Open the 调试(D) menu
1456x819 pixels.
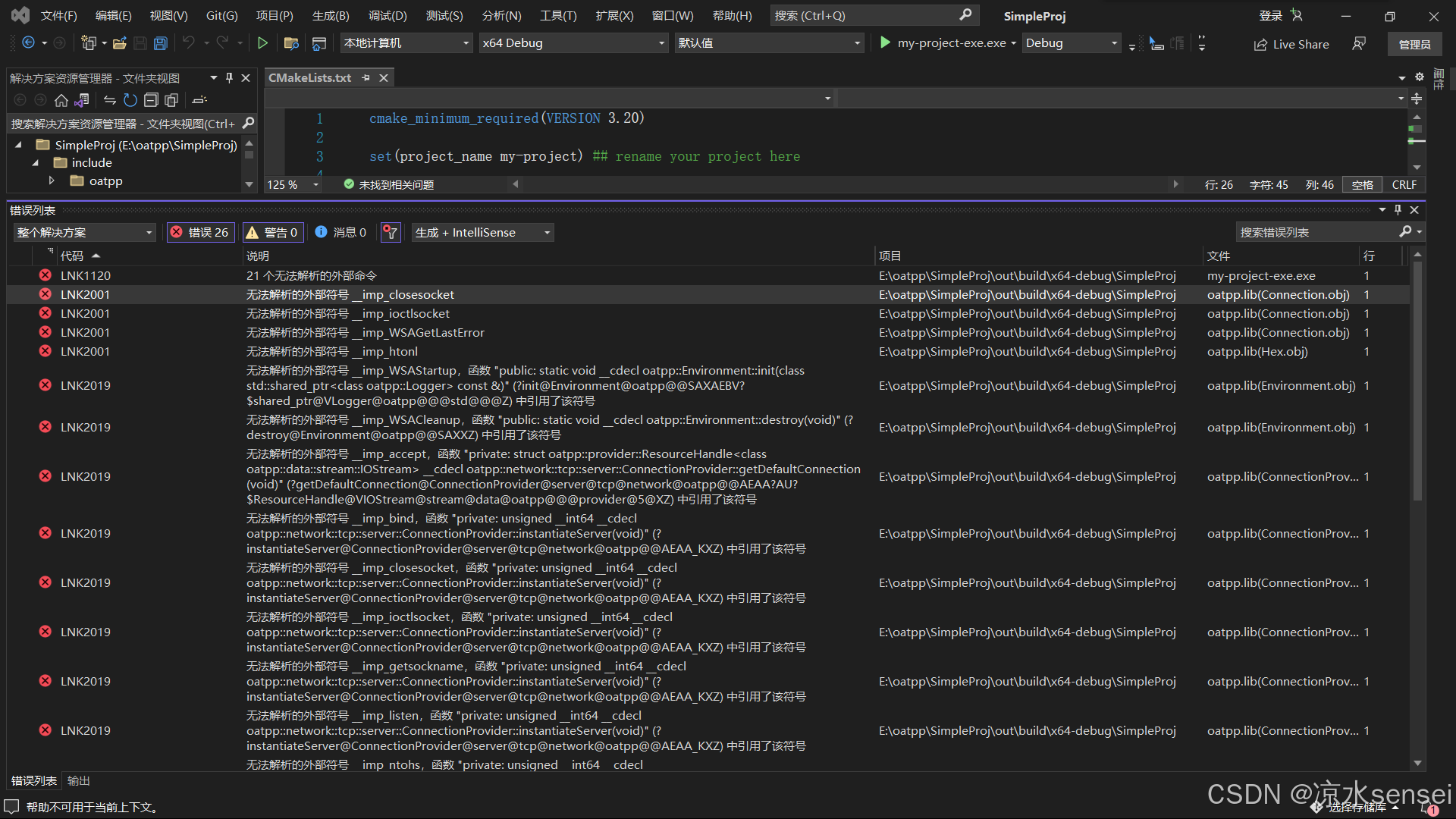pyautogui.click(x=388, y=16)
